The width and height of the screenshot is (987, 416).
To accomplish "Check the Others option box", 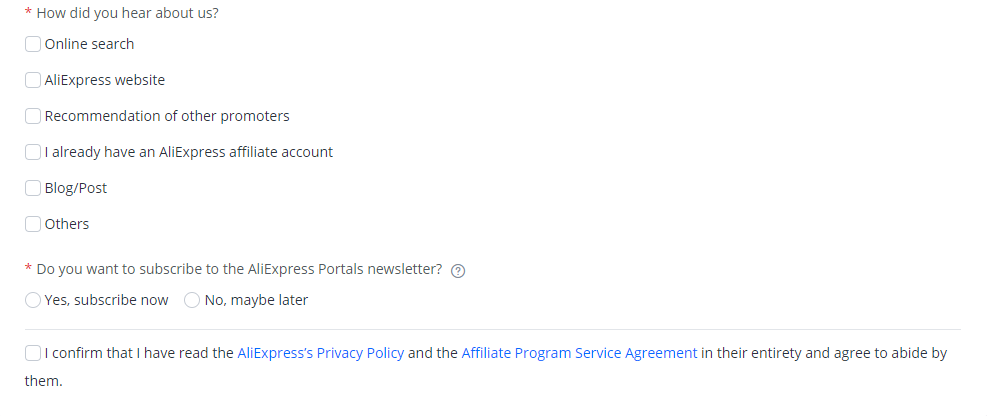I will pyautogui.click(x=33, y=224).
